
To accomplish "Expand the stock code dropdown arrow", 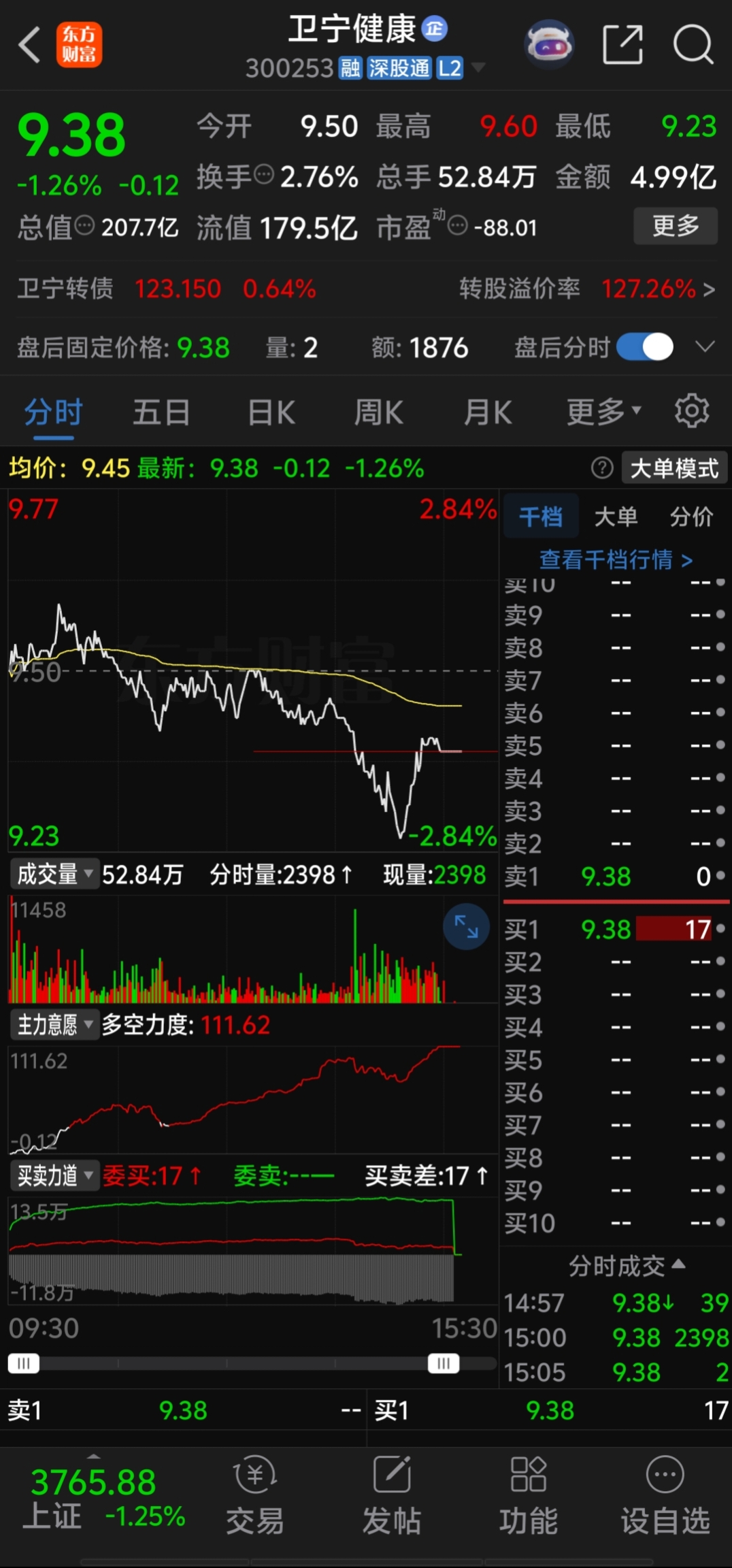I will tap(478, 67).
